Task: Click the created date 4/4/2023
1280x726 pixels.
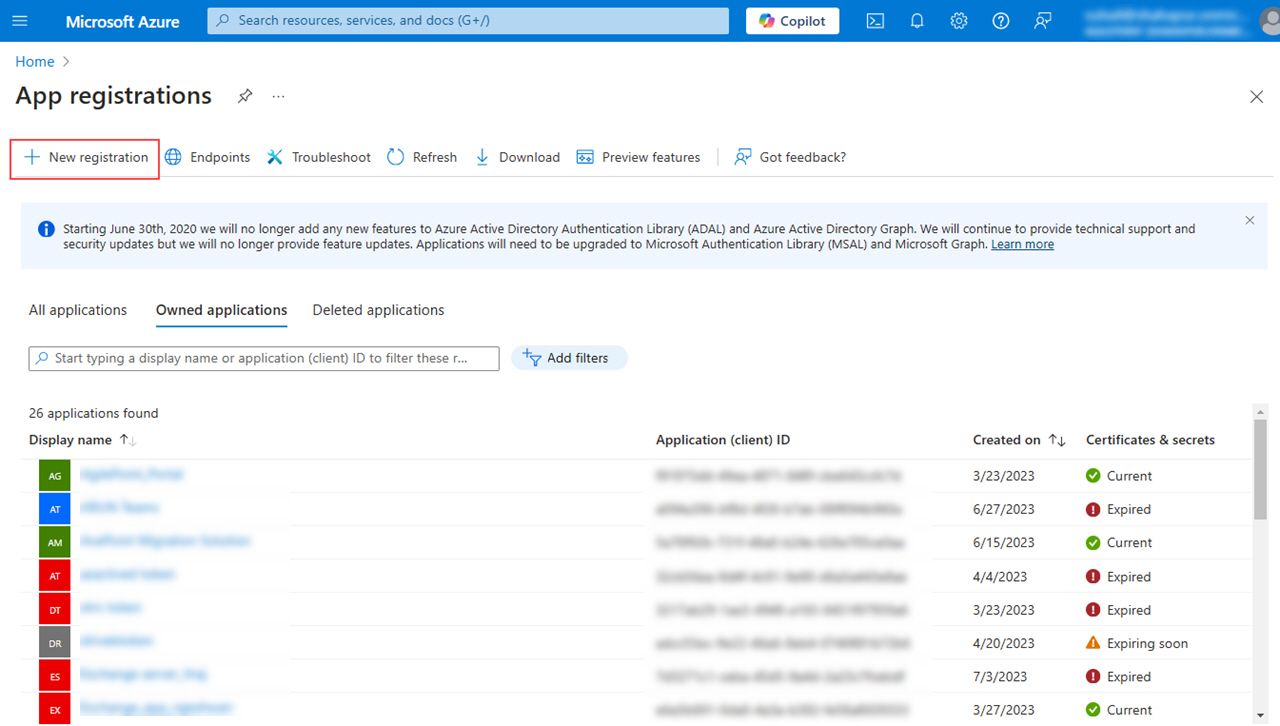Action: (x=1000, y=577)
